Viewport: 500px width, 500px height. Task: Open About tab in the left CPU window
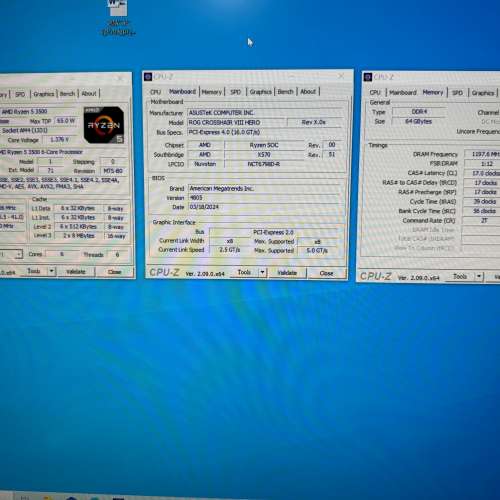(x=89, y=94)
